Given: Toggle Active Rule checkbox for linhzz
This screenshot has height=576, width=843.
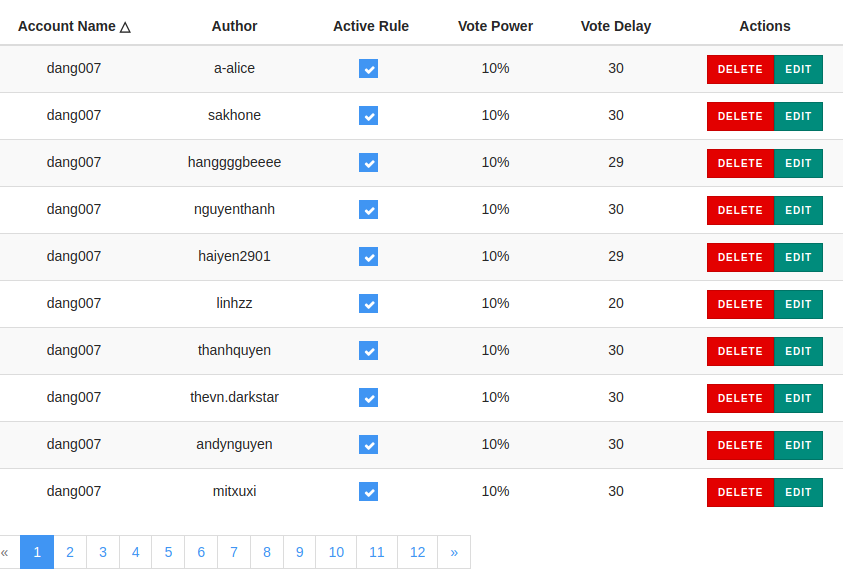Looking at the screenshot, I should [x=368, y=303].
